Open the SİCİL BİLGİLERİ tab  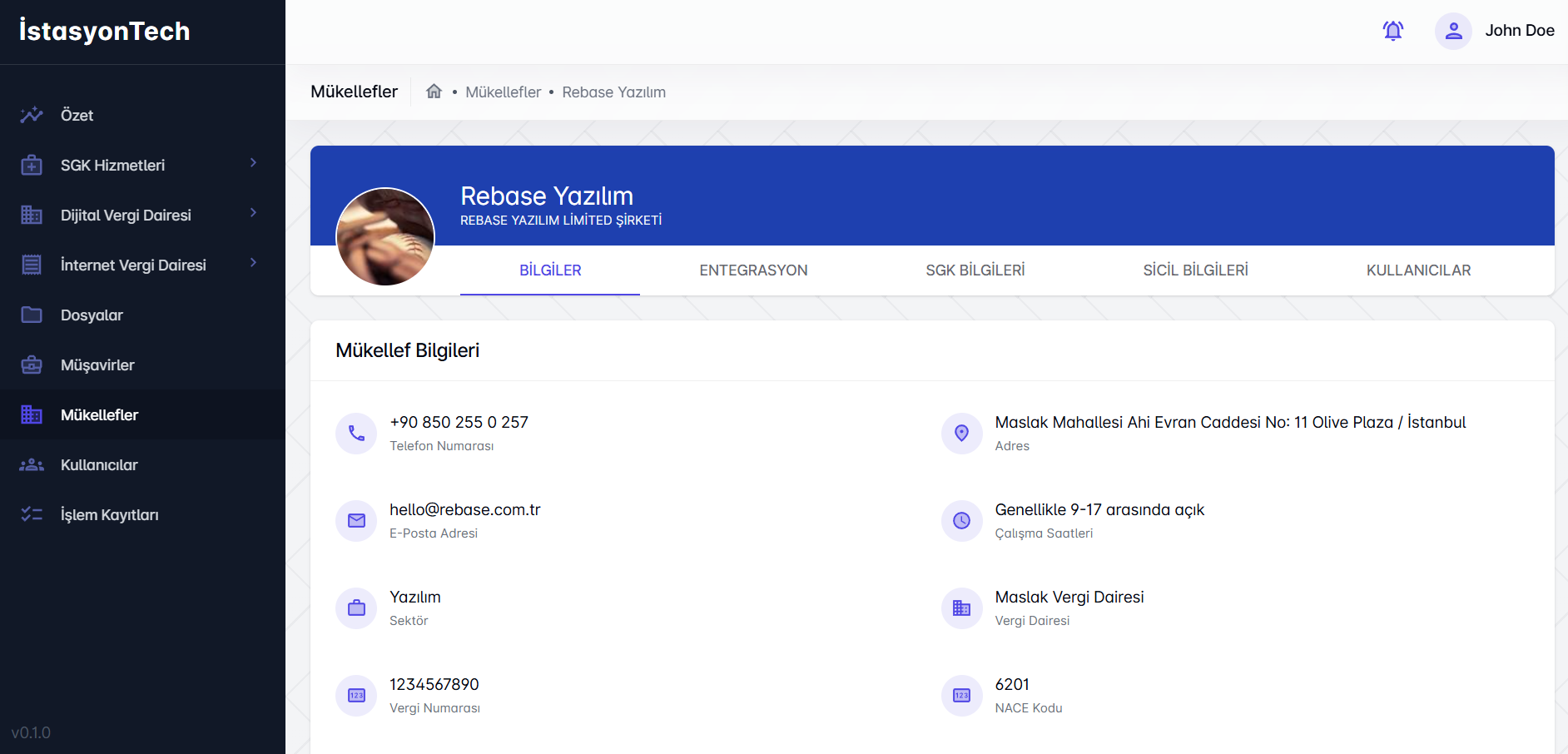[x=1195, y=270]
